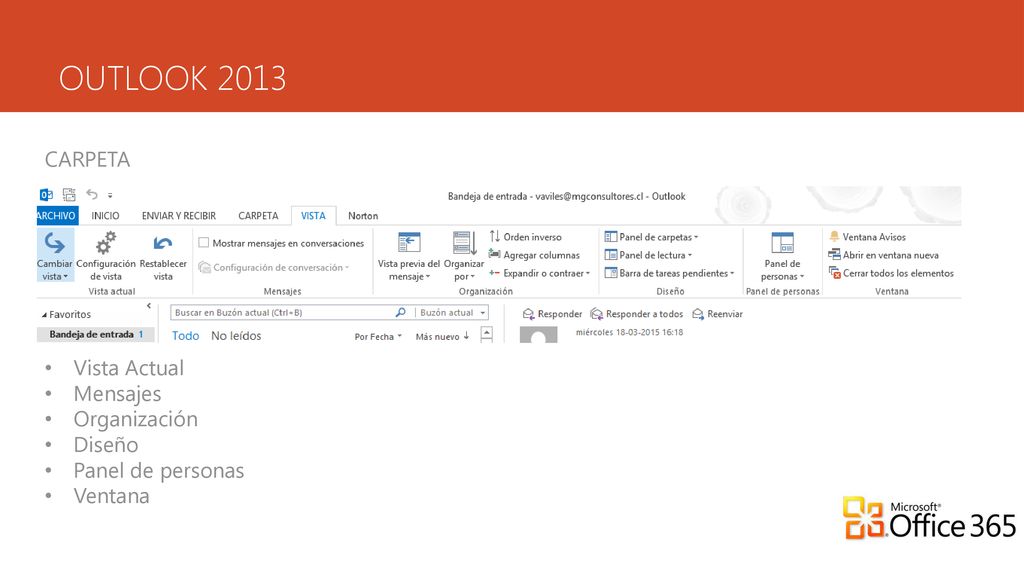
Task: Switch to the CARPETA tab
Action: tap(258, 216)
